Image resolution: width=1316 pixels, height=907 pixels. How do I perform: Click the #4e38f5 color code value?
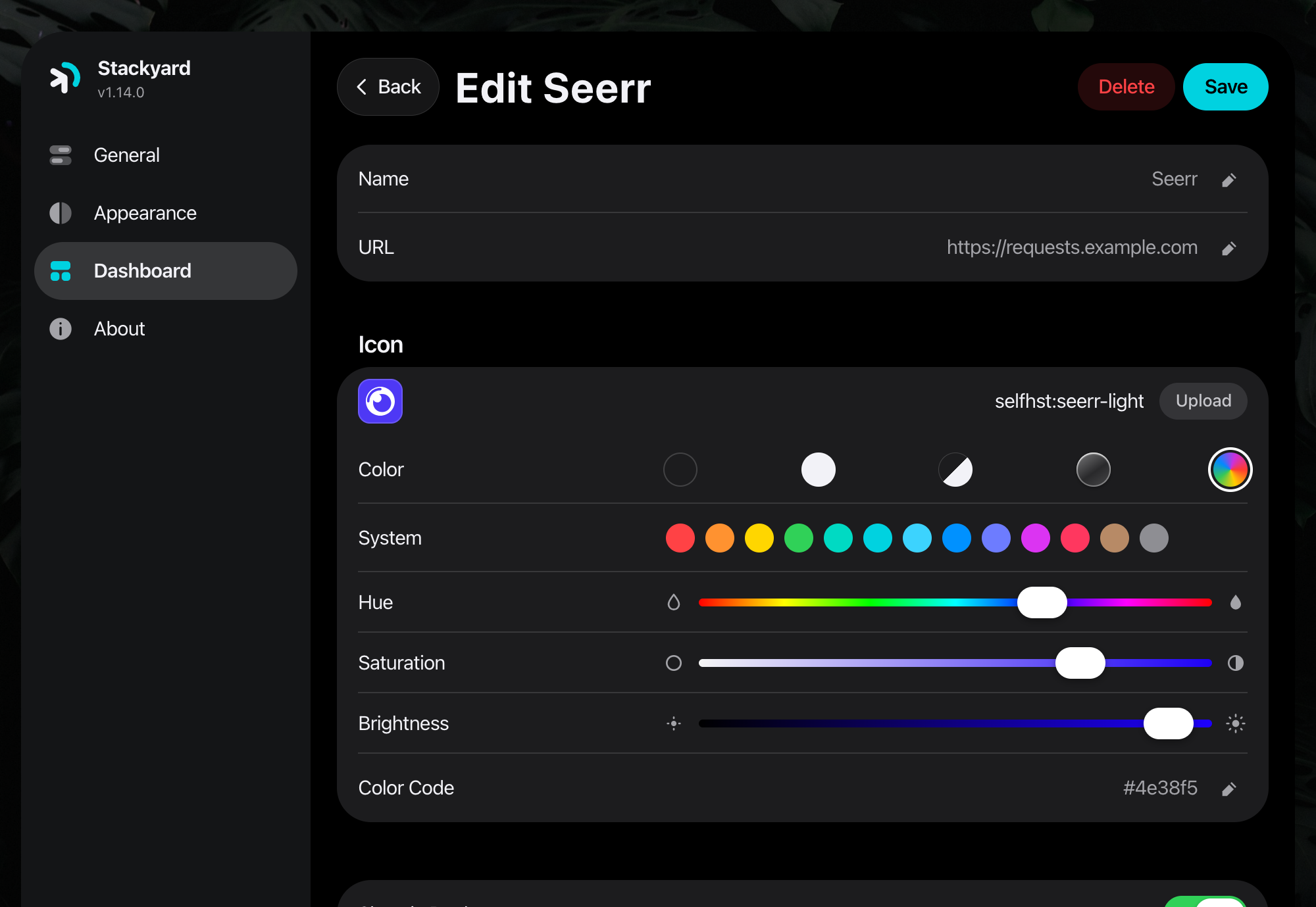1160,788
